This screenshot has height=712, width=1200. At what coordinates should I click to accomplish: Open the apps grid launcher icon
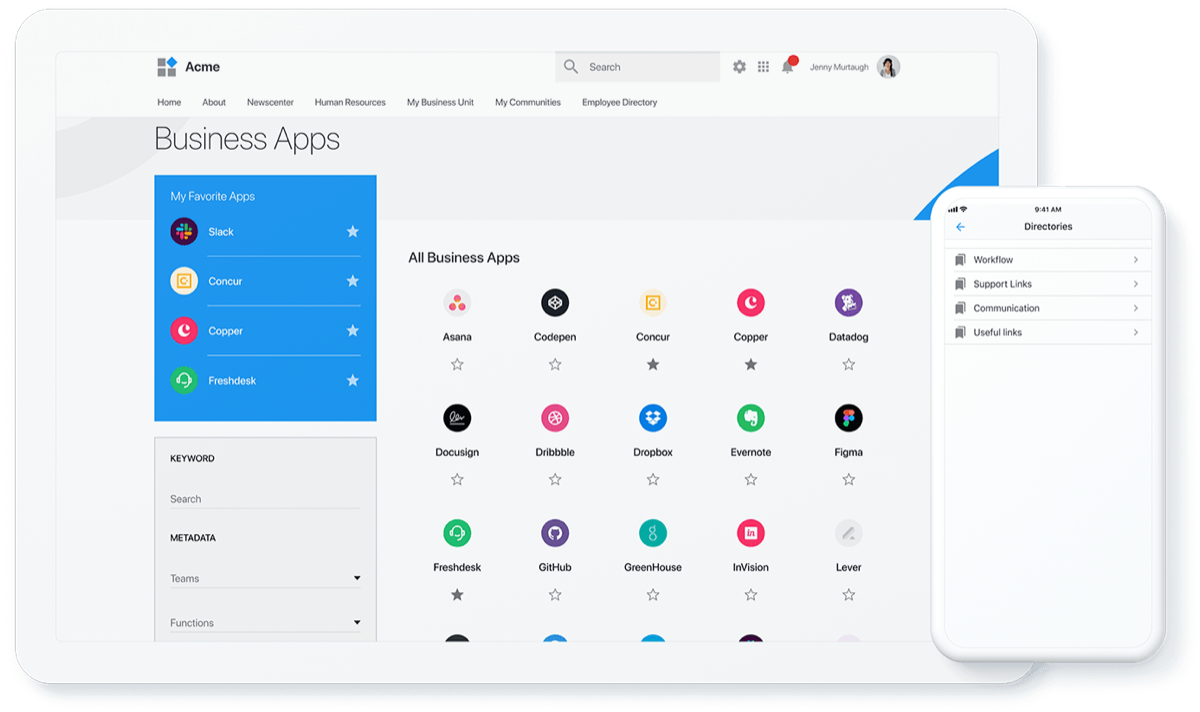[763, 67]
